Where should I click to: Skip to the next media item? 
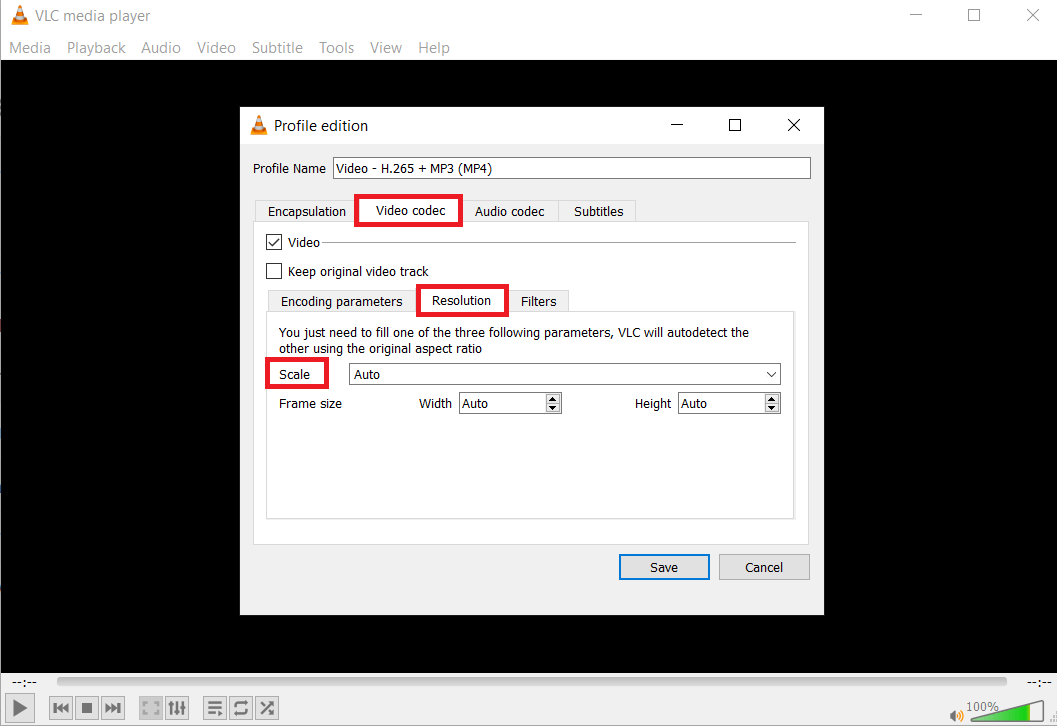point(112,707)
